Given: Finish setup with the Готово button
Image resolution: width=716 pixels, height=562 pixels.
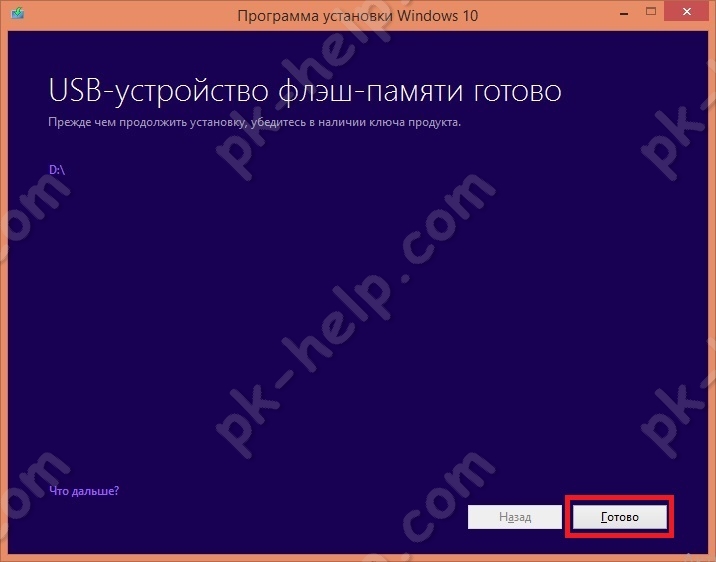Looking at the screenshot, I should 620,517.
